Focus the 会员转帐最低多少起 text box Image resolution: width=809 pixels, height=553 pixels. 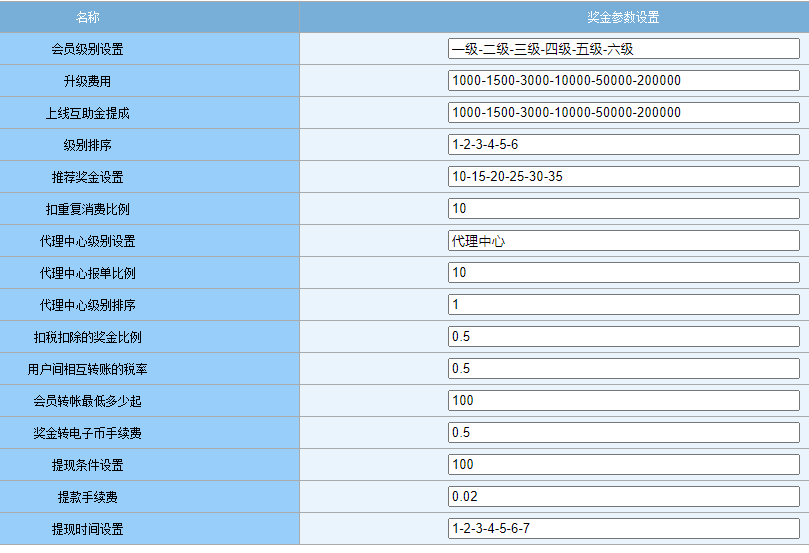[x=624, y=401]
